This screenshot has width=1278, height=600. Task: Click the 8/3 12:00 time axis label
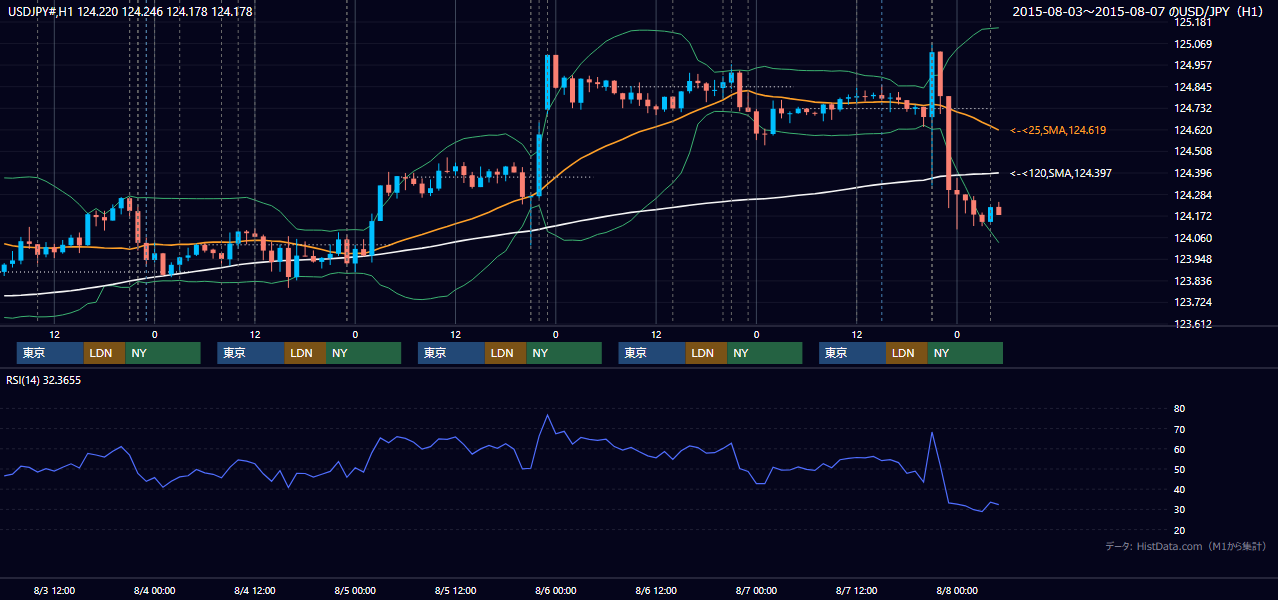coord(54,590)
